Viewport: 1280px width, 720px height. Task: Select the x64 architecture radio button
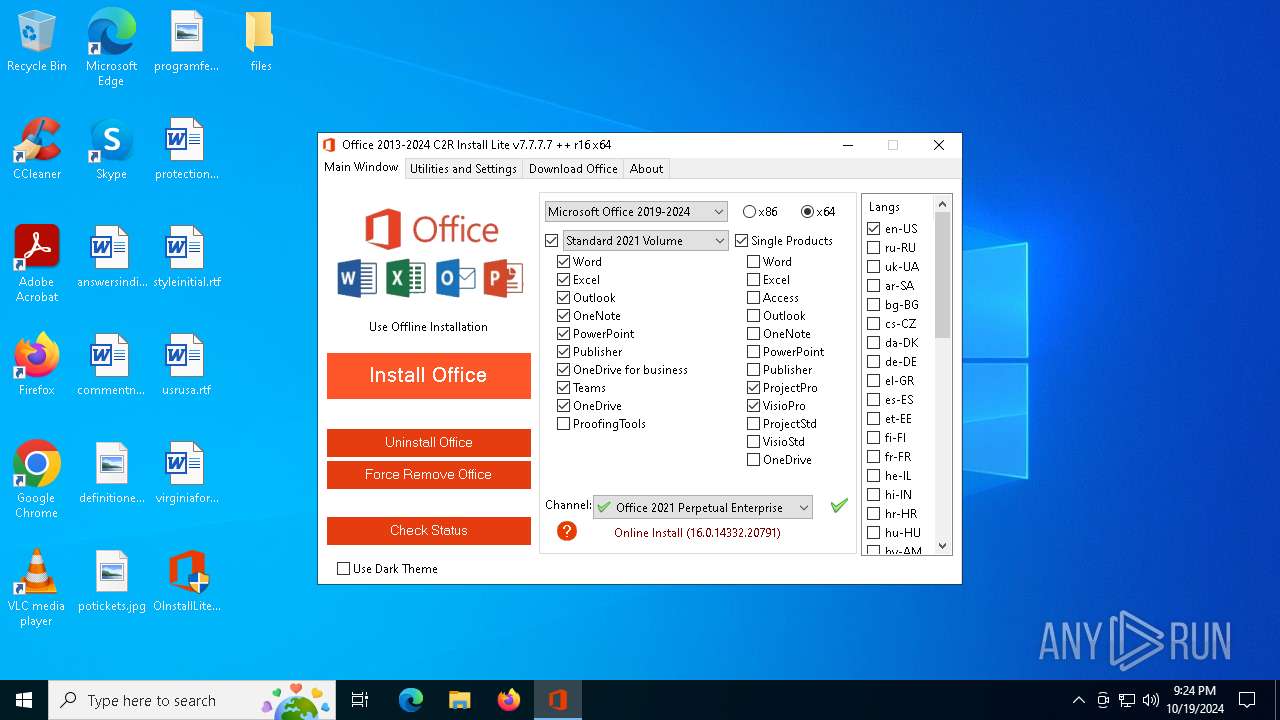click(x=807, y=212)
